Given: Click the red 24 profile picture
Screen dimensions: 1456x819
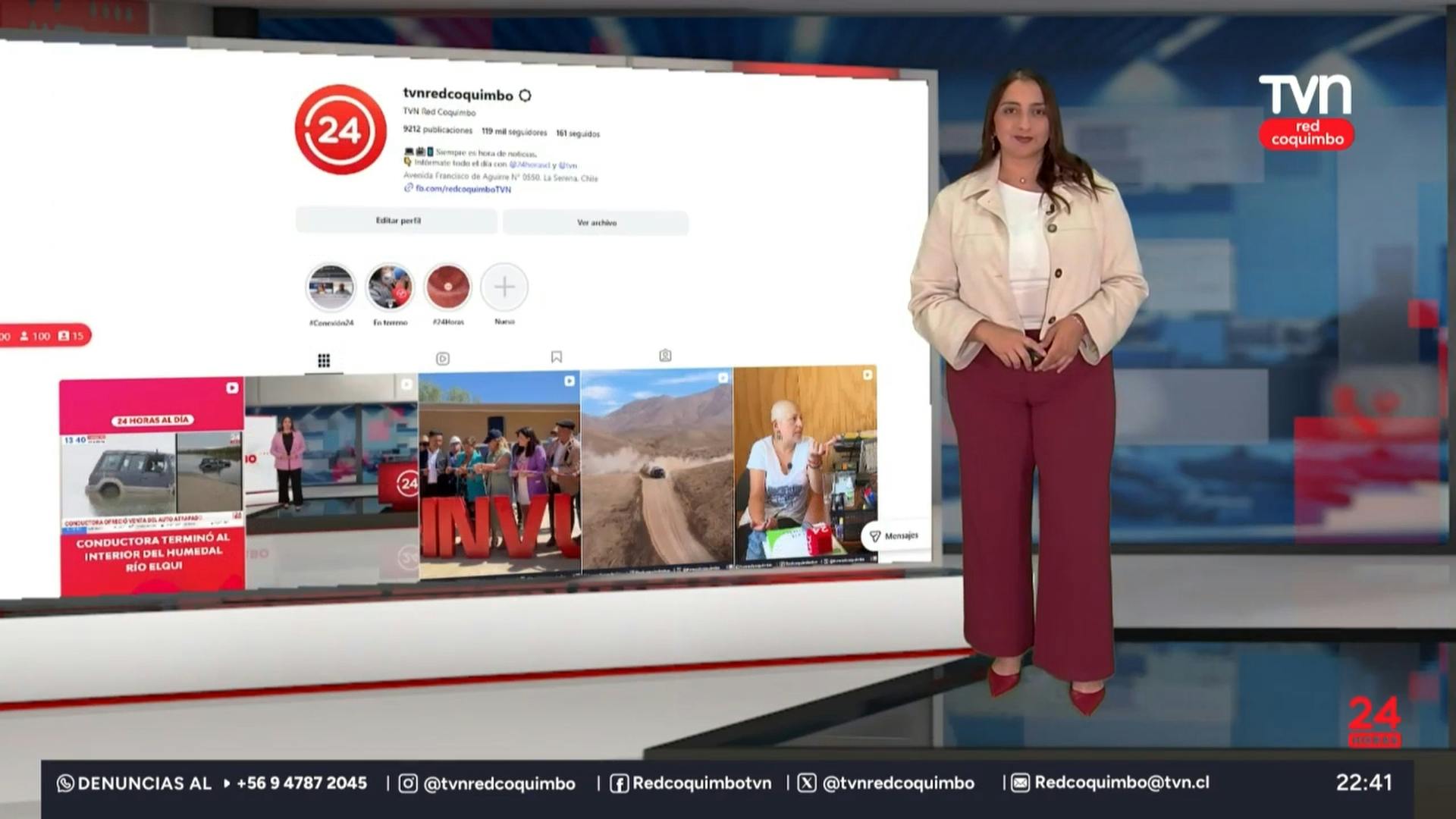Looking at the screenshot, I should coord(340,130).
